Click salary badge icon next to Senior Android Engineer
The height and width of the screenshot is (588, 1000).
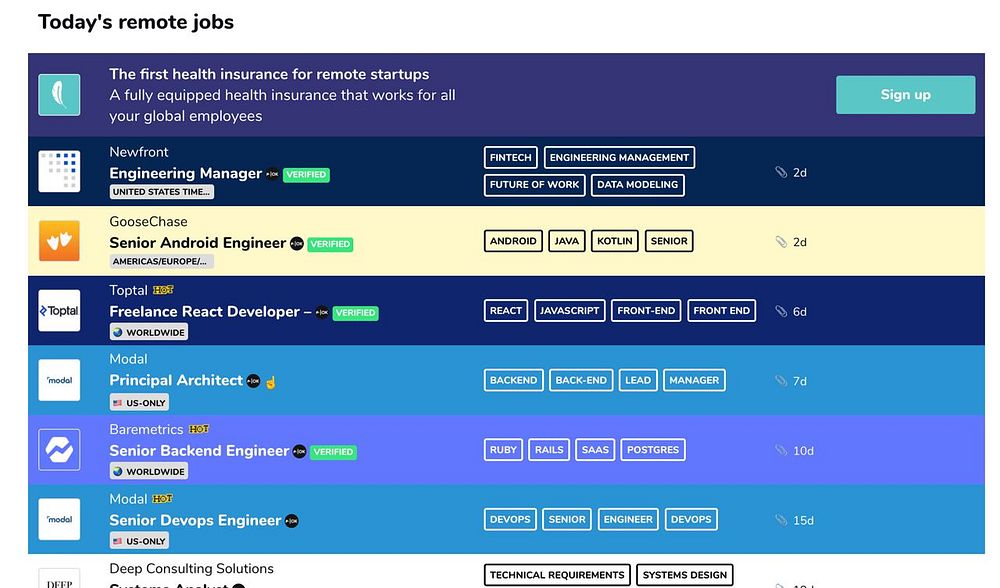(x=297, y=244)
